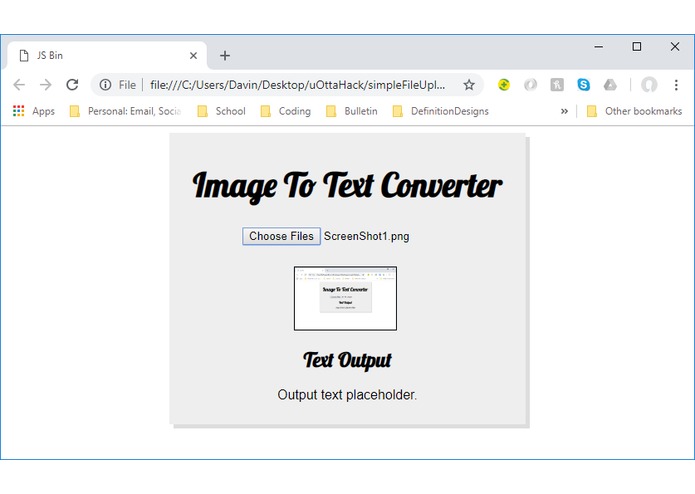
Task: Open the Google Drive extension icon
Action: coord(610,85)
